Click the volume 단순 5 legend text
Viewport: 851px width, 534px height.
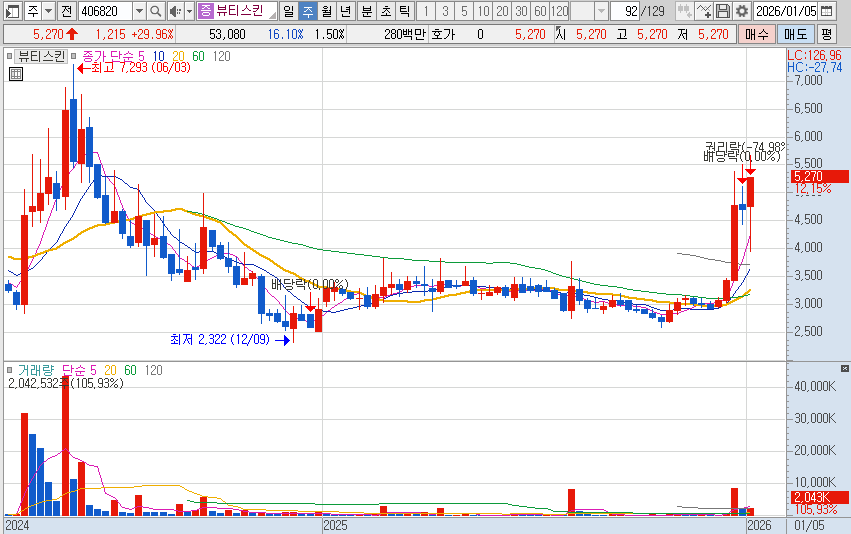pos(79,370)
